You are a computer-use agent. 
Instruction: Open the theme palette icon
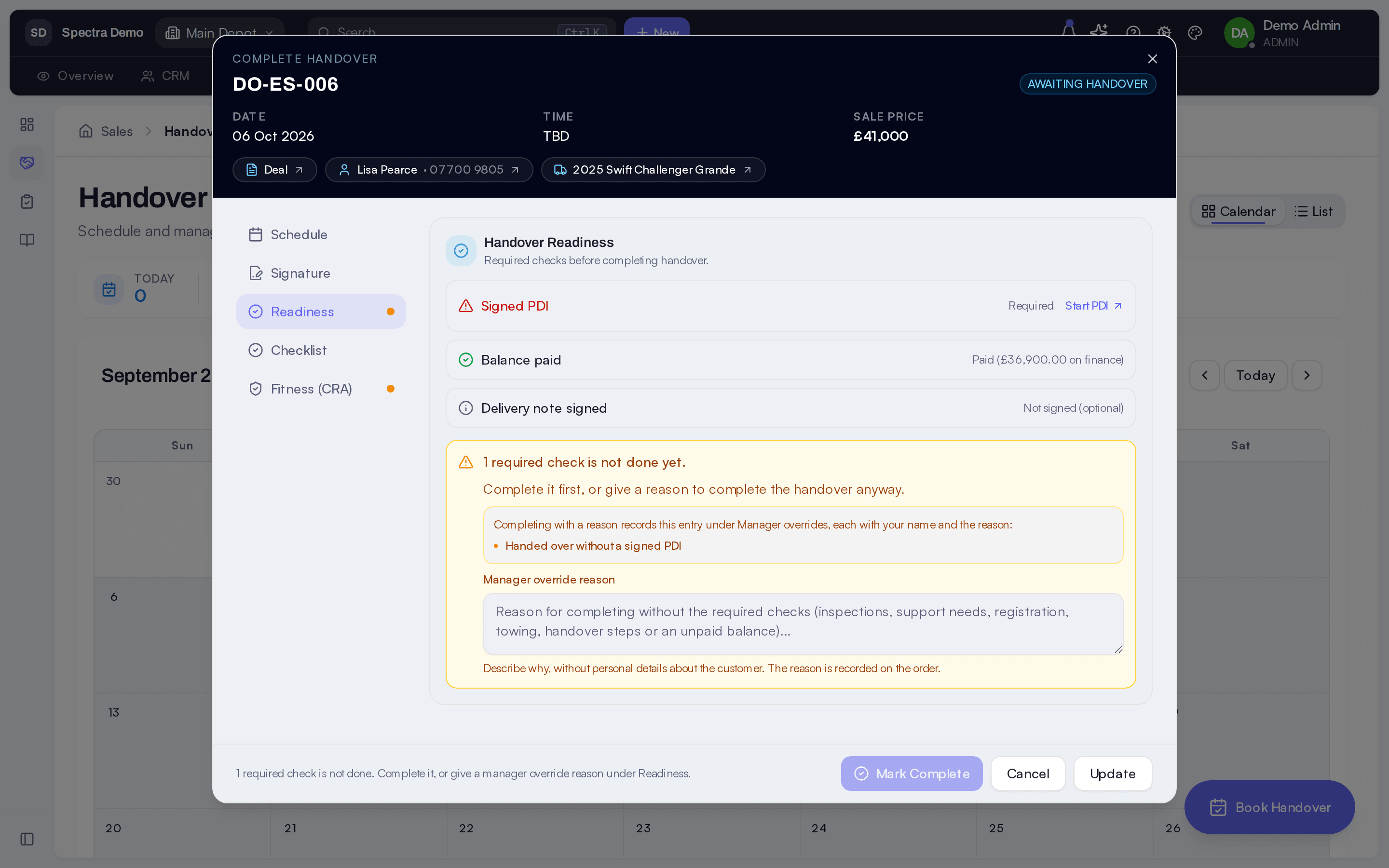(1195, 33)
